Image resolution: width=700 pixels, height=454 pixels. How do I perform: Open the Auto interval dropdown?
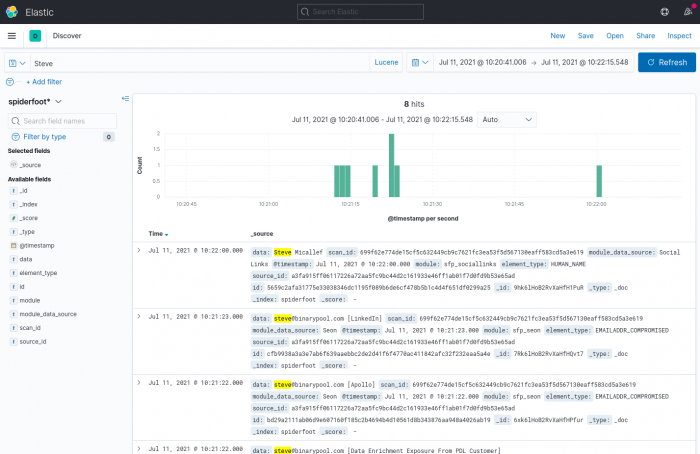click(x=507, y=120)
